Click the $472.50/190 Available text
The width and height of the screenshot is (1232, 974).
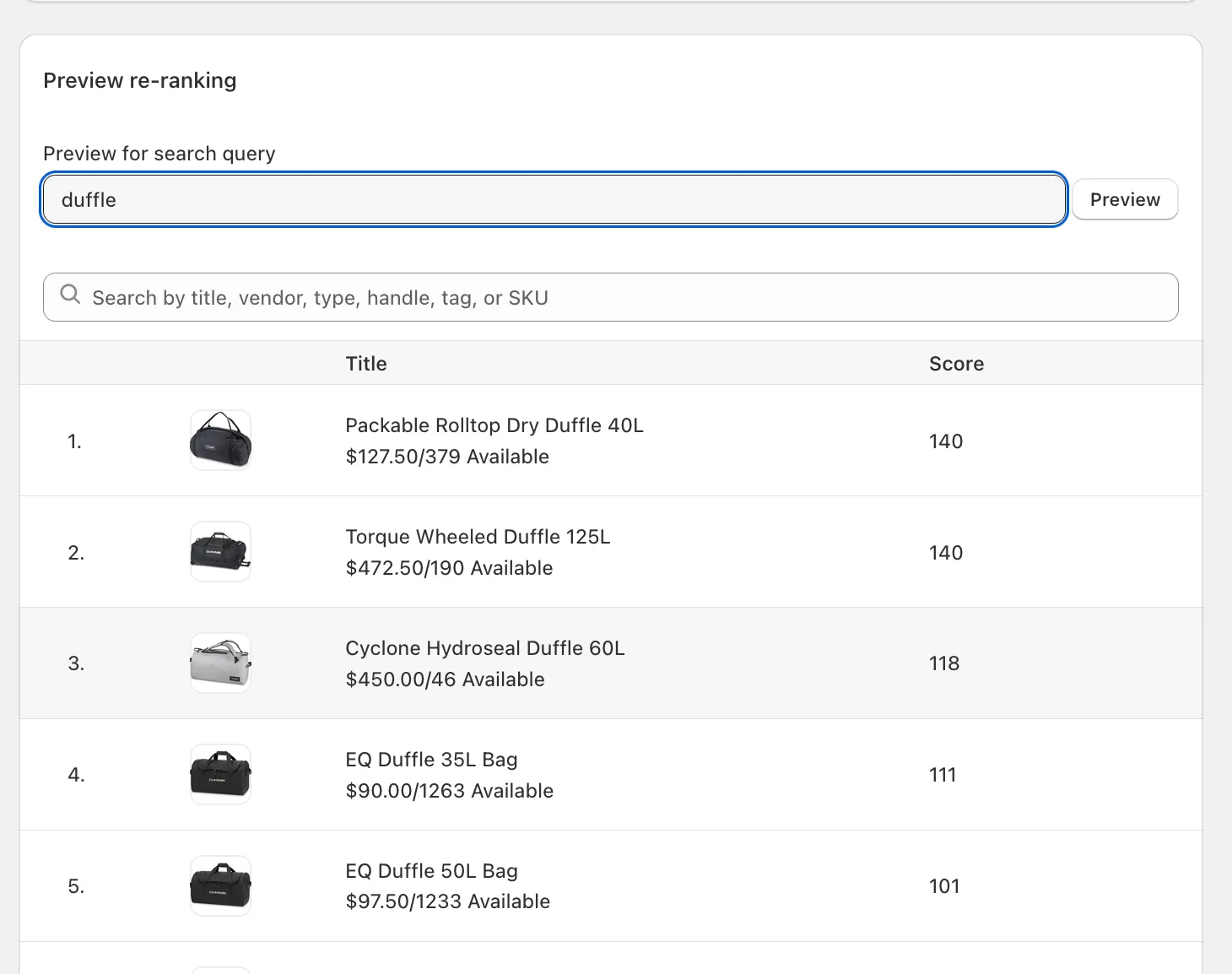[x=449, y=568]
